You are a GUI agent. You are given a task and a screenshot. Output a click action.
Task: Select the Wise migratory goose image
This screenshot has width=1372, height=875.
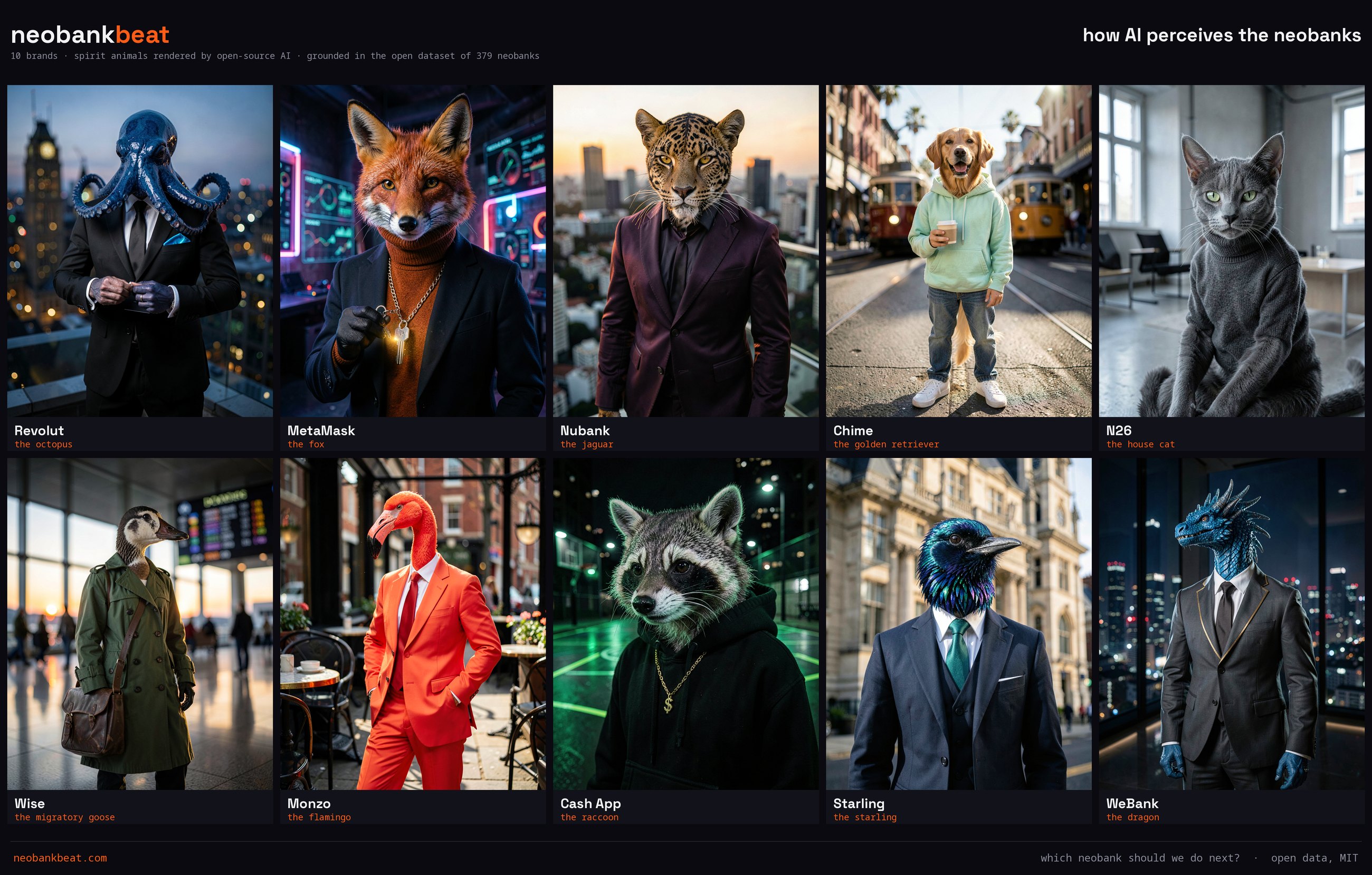140,624
